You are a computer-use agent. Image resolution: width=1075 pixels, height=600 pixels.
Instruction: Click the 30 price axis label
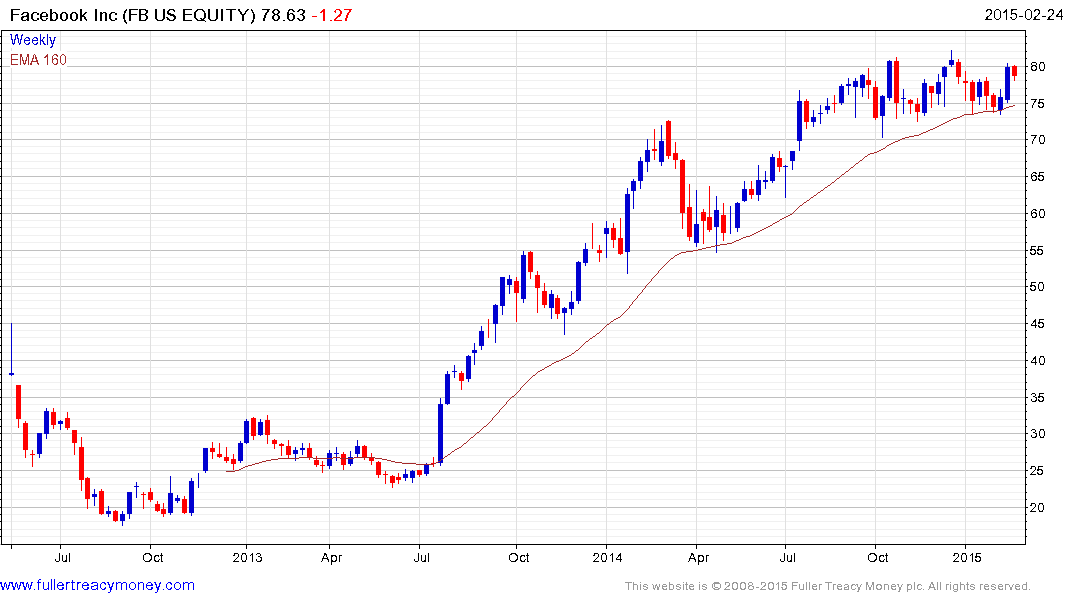point(1037,434)
